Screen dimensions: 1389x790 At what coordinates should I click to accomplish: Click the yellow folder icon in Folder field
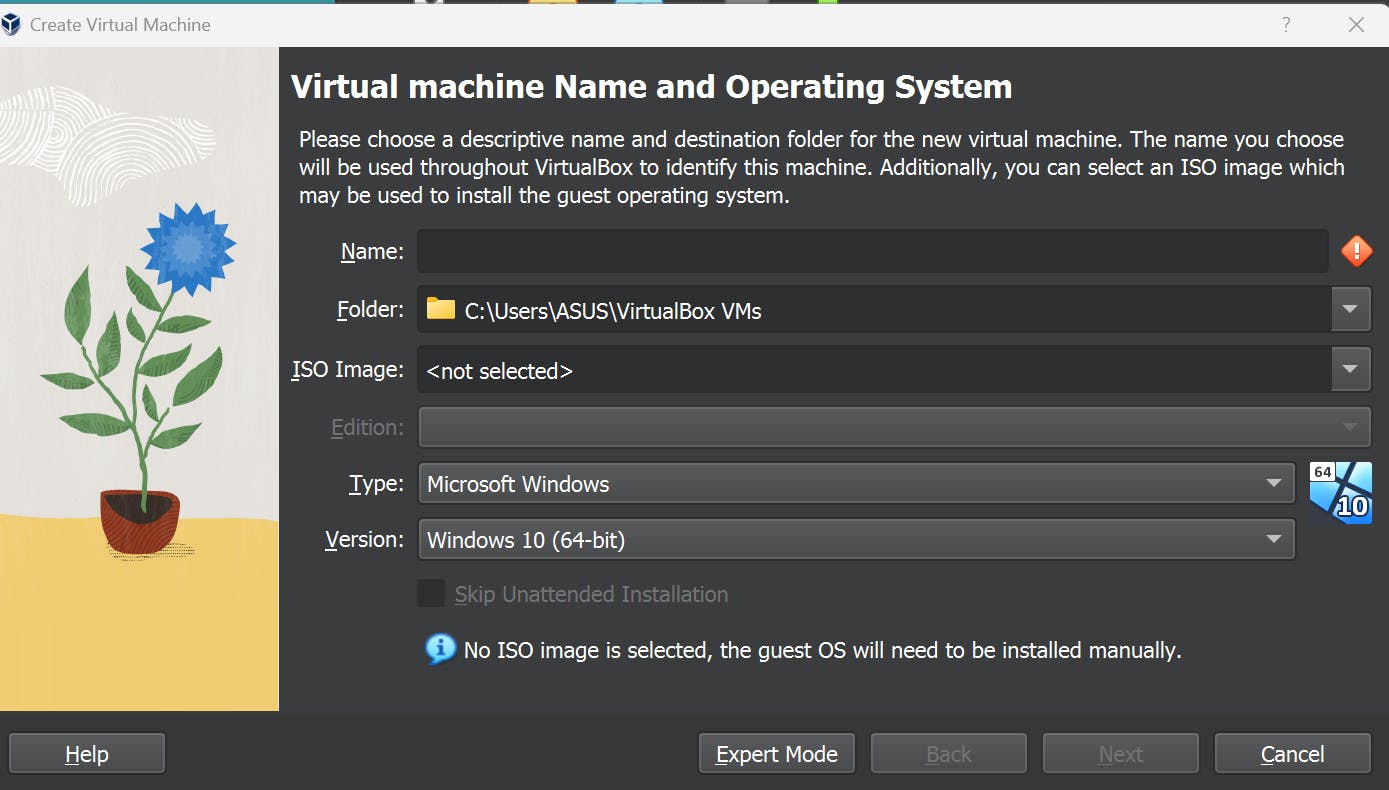[440, 309]
